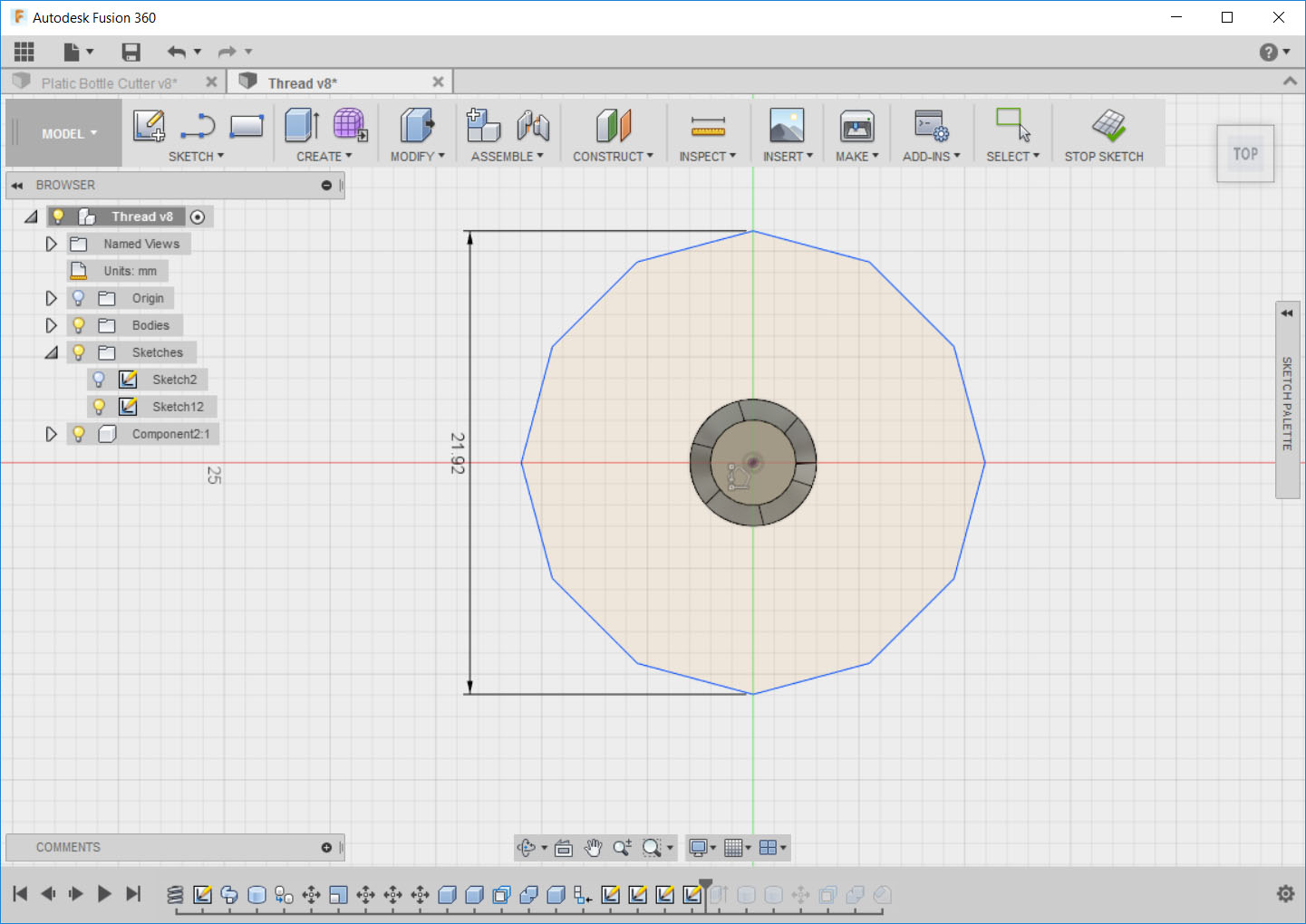The height and width of the screenshot is (924, 1306).
Task: Hide the Bodies folder
Action: (78, 324)
